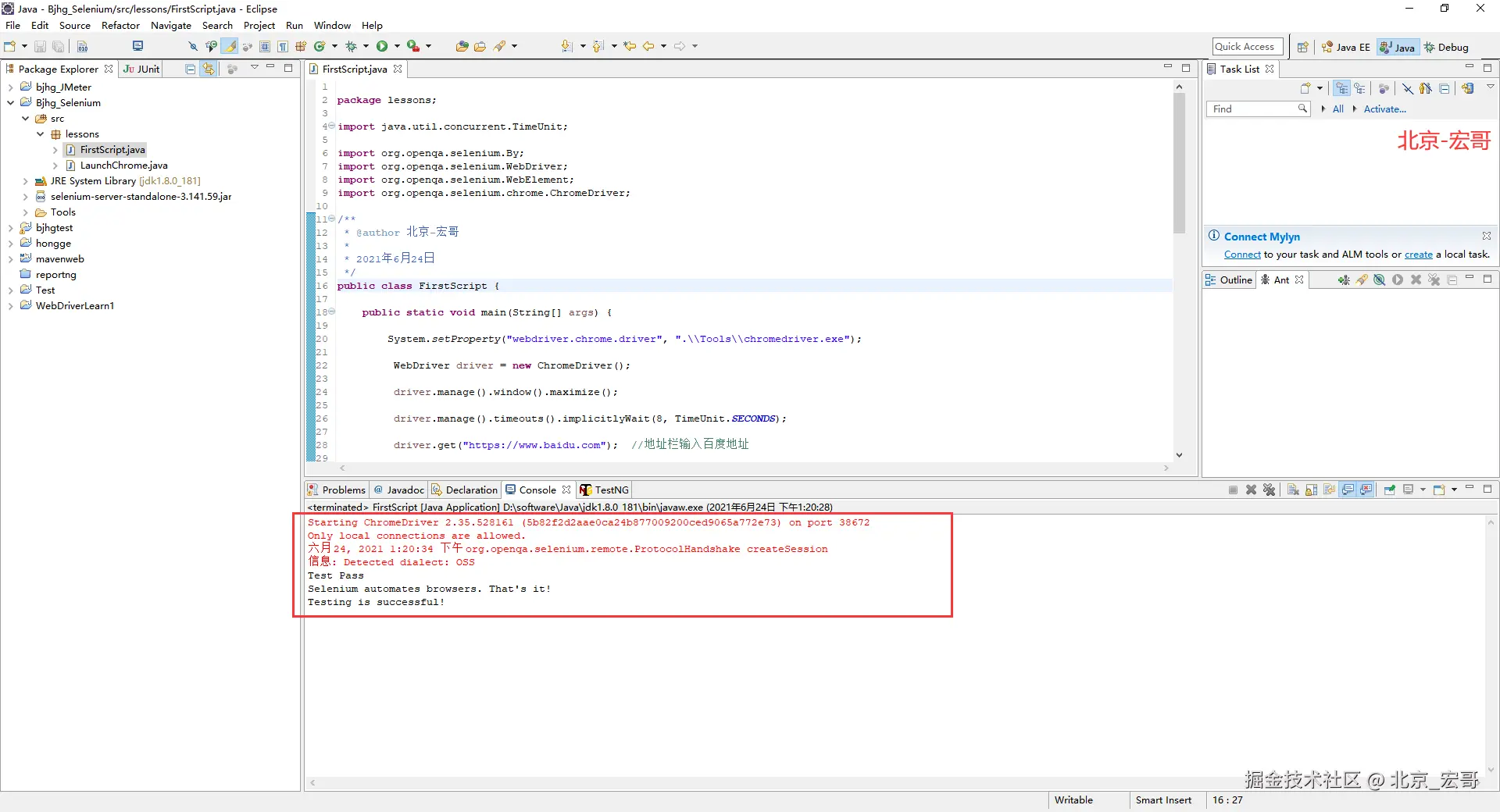Image resolution: width=1500 pixels, height=812 pixels.
Task: Click Ant view Hide Internal Targets icon
Action: coord(1380,280)
